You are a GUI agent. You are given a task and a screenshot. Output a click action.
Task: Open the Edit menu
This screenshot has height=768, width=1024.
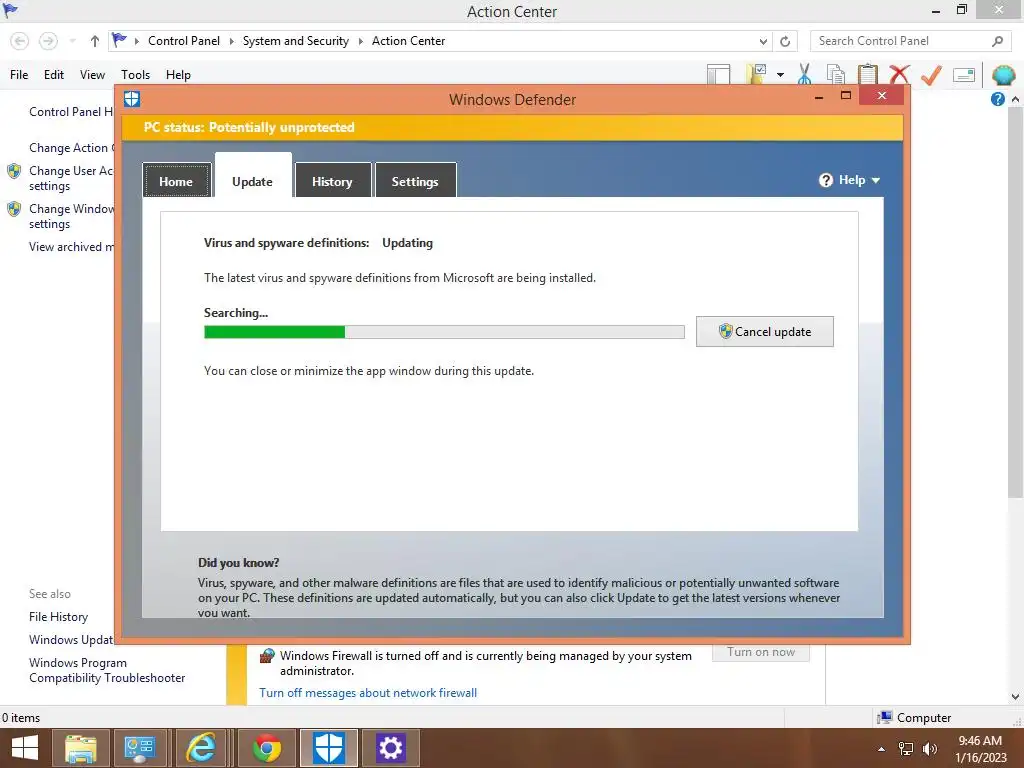pyautogui.click(x=54, y=75)
